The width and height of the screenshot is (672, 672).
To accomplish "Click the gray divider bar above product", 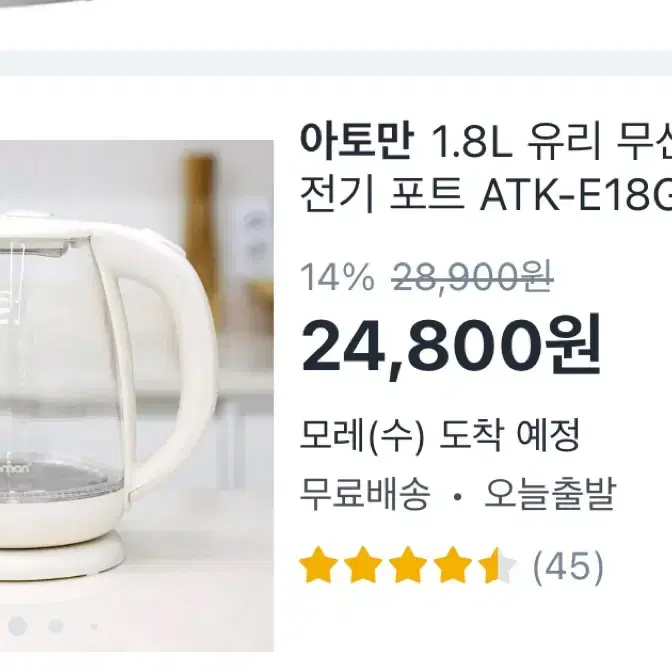I will click(x=336, y=63).
